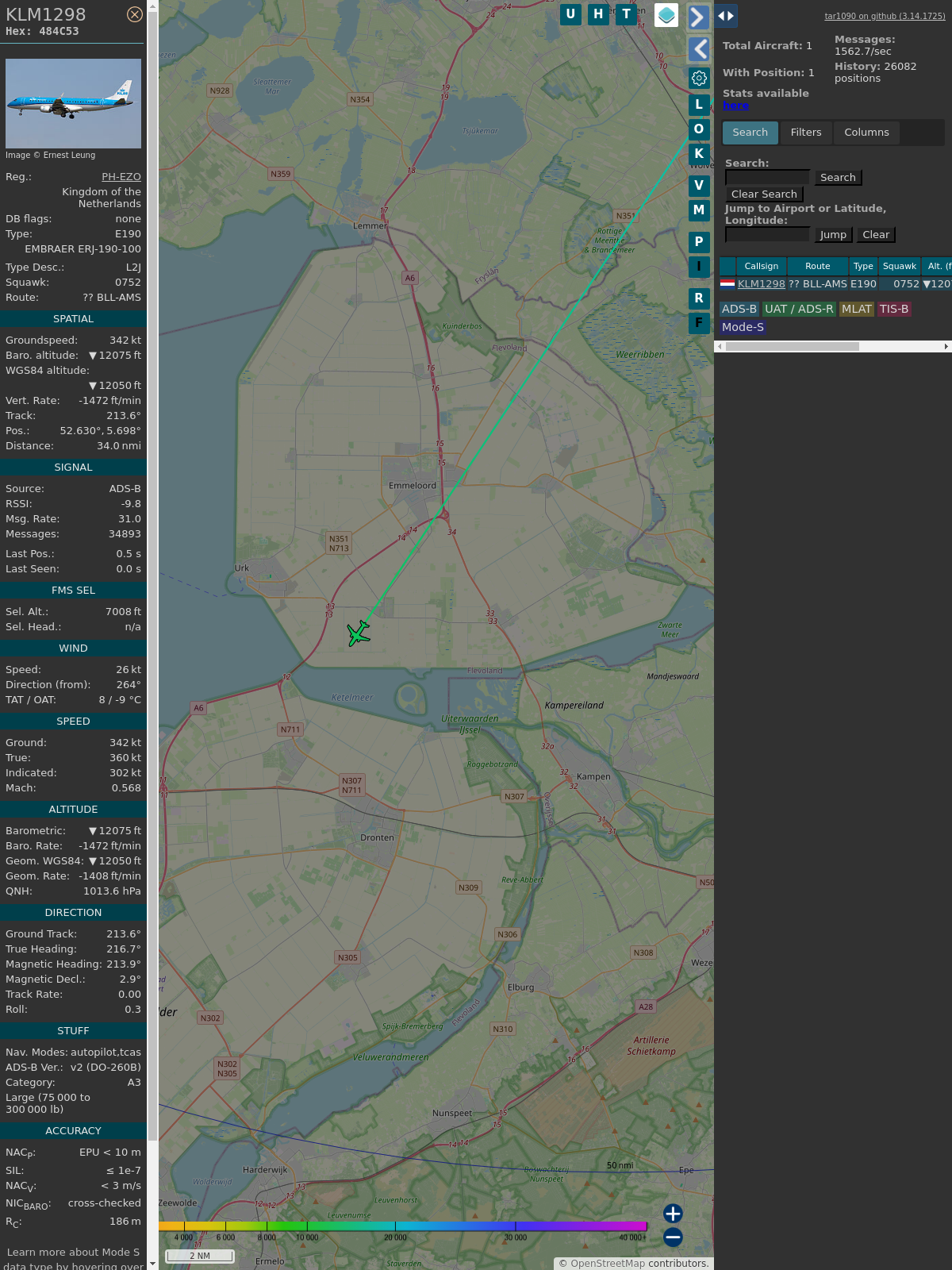The image size is (952, 1270).
Task: Toggle the MLAT source legend
Action: 857,310
